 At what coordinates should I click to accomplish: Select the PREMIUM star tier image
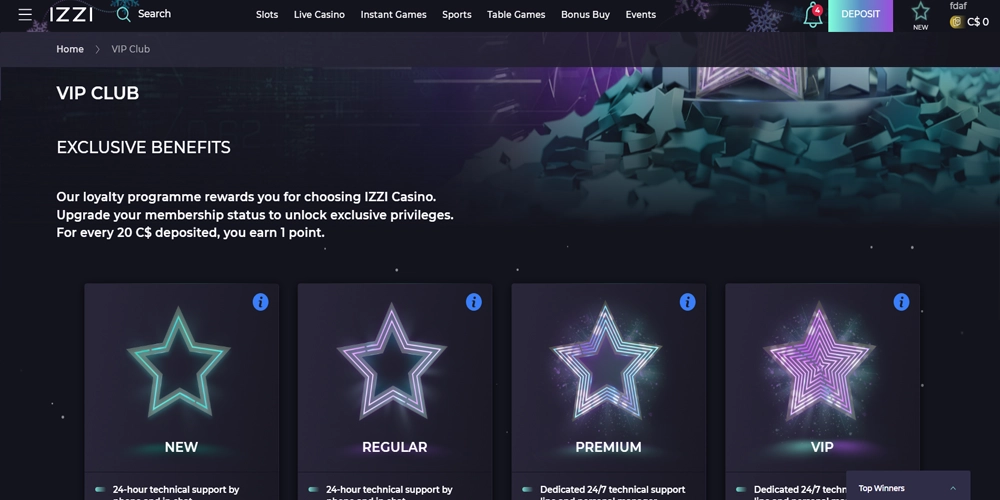[608, 362]
